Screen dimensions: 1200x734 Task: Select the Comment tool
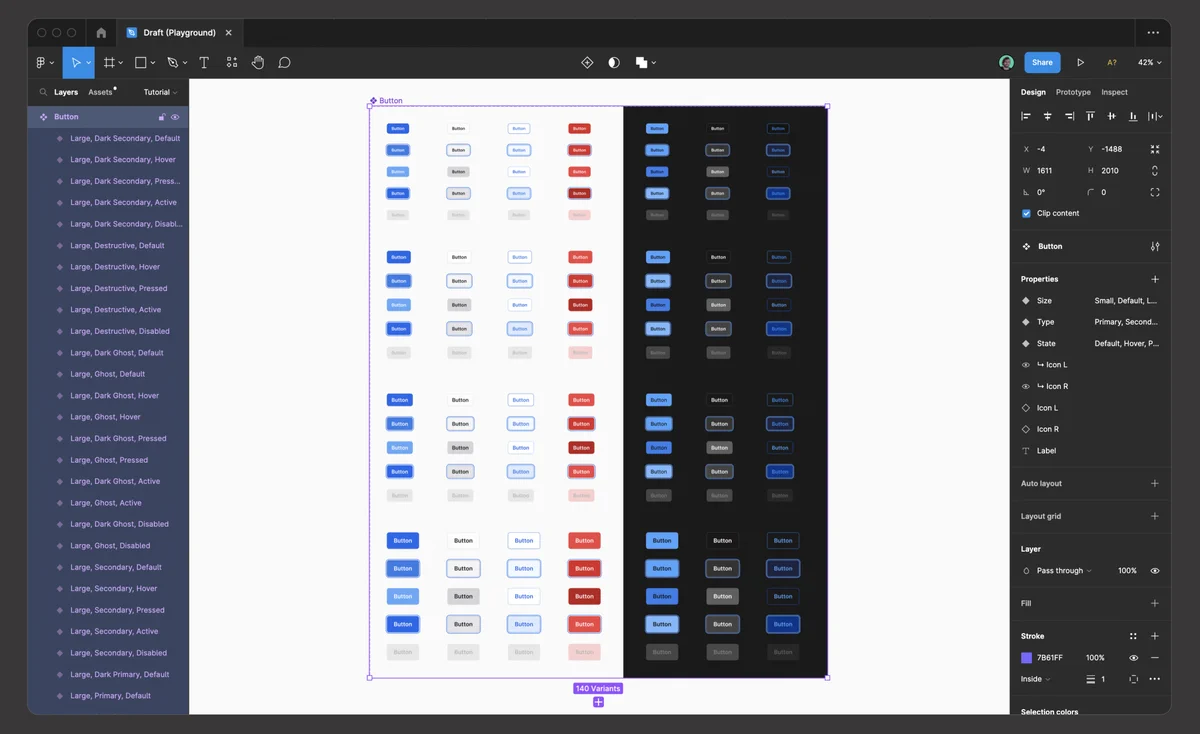point(284,62)
